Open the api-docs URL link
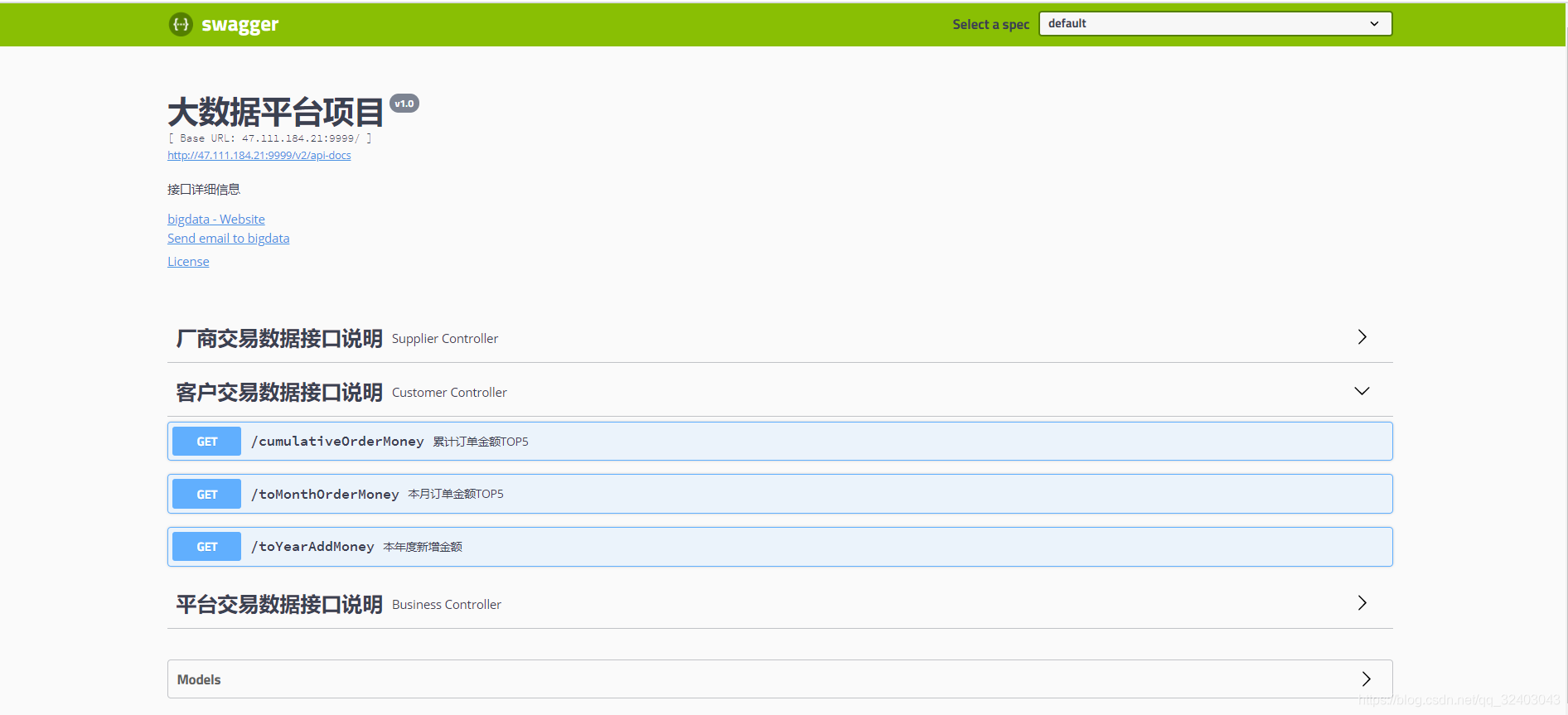The width and height of the screenshot is (1568, 715). (259, 155)
